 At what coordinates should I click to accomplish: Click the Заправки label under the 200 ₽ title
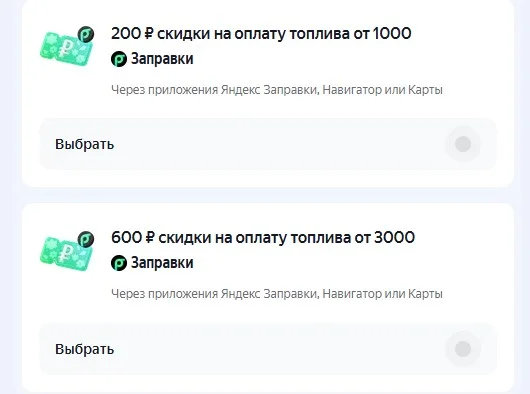[x=162, y=59]
